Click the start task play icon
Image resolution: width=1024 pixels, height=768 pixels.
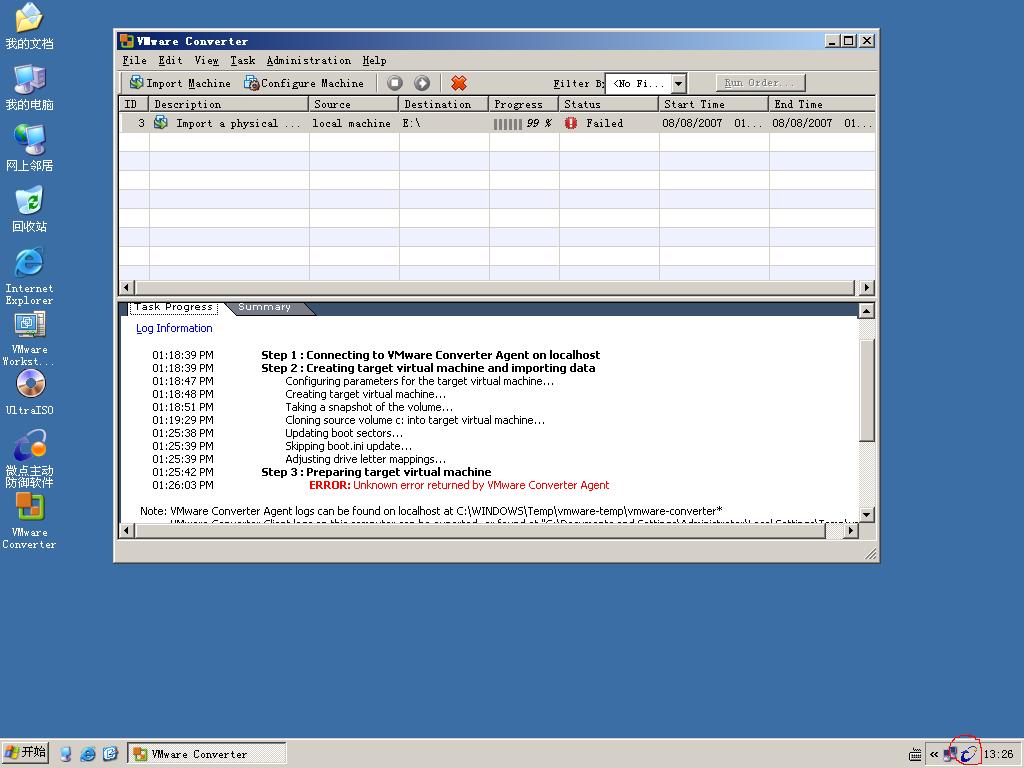pyautogui.click(x=422, y=83)
